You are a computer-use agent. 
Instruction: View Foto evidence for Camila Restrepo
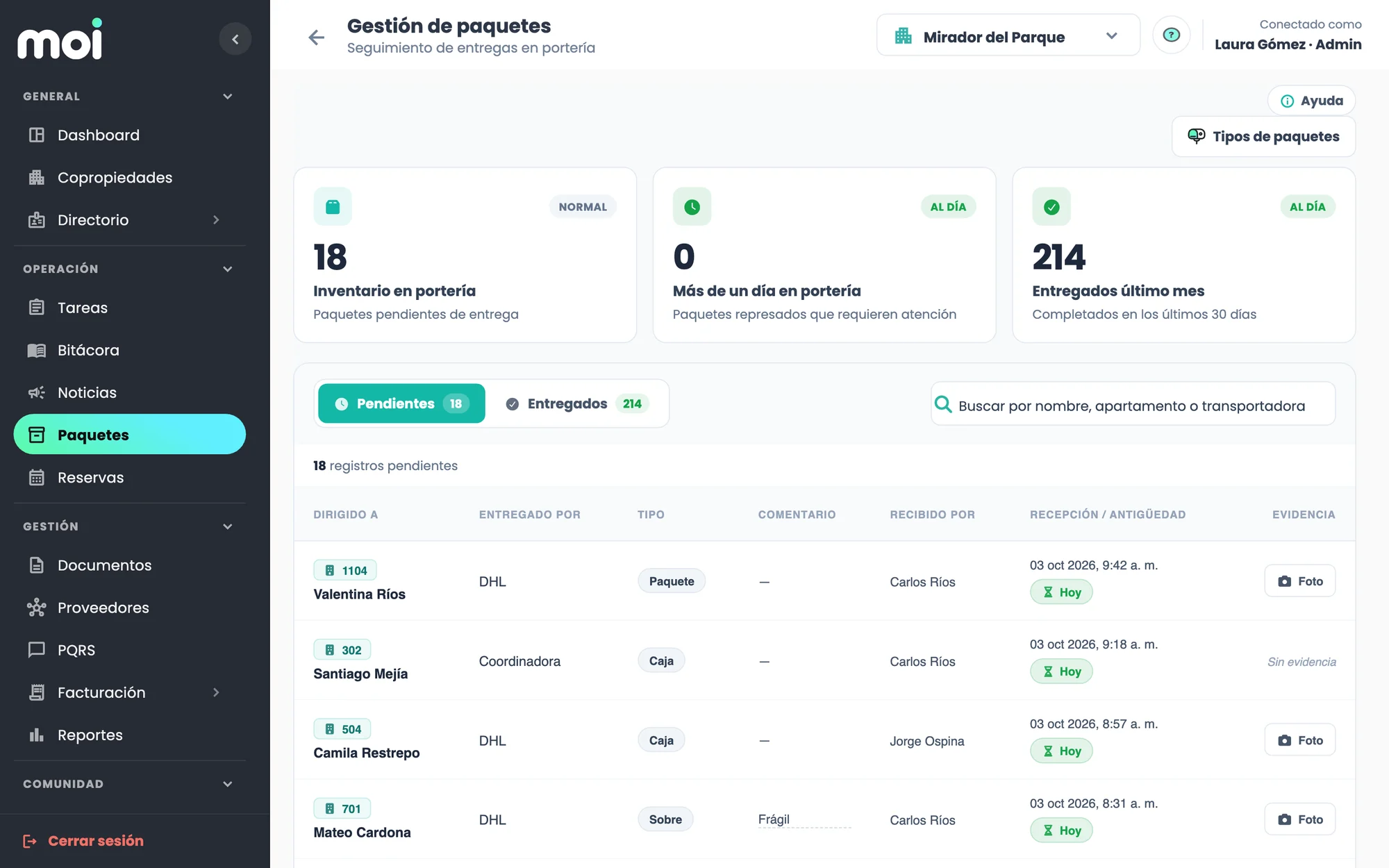pos(1299,740)
